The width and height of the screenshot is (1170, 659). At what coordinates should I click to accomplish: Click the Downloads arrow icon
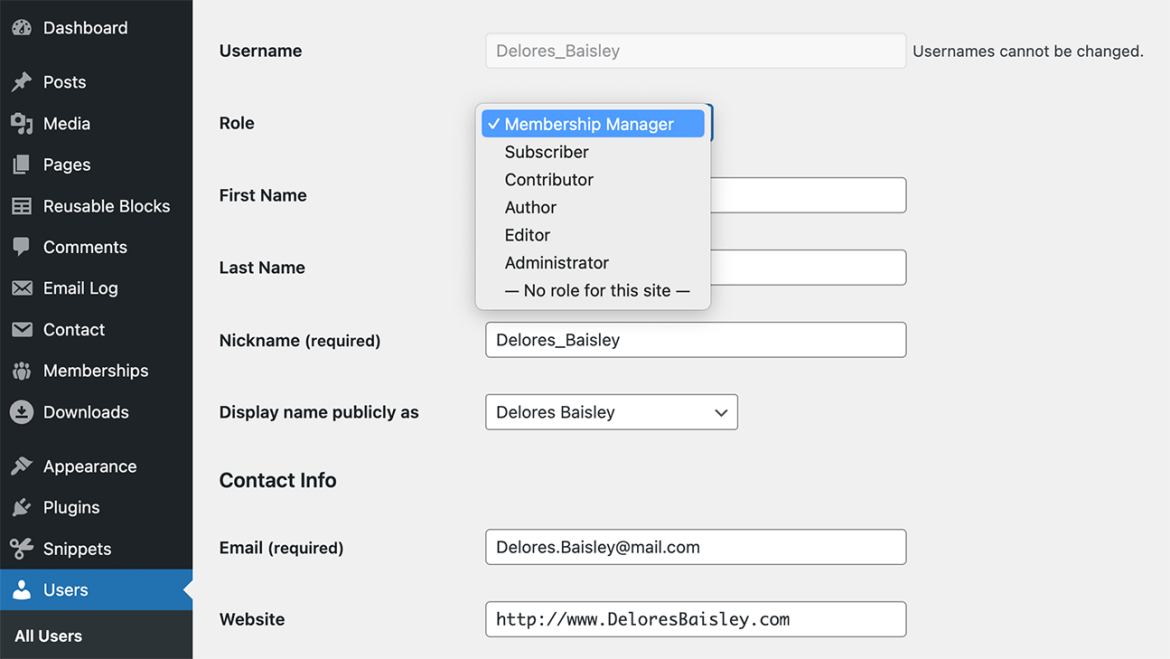(22, 412)
